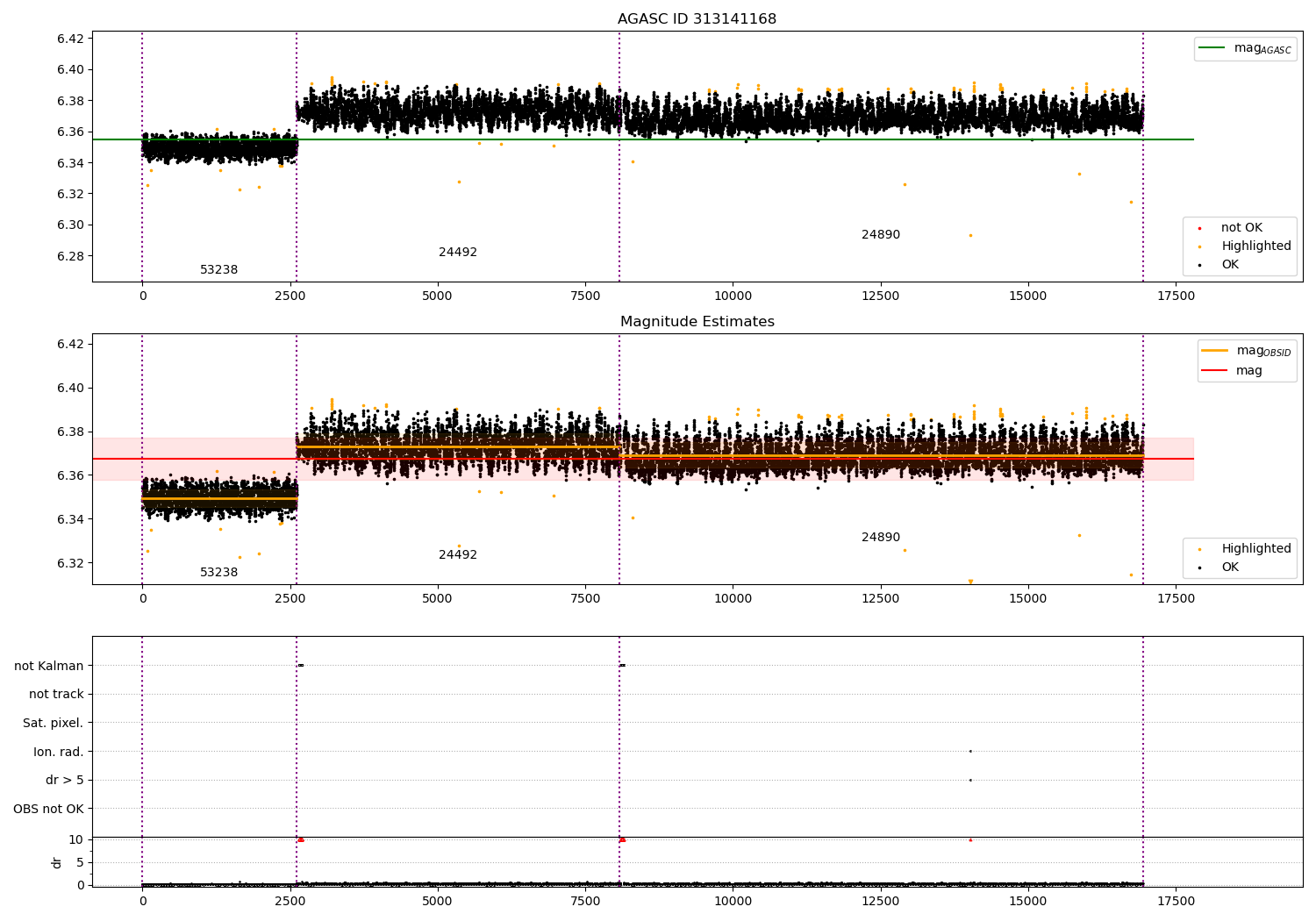Click OBSID label 24890 in middle plot
The height and width of the screenshot is (921, 1316).
(x=881, y=538)
